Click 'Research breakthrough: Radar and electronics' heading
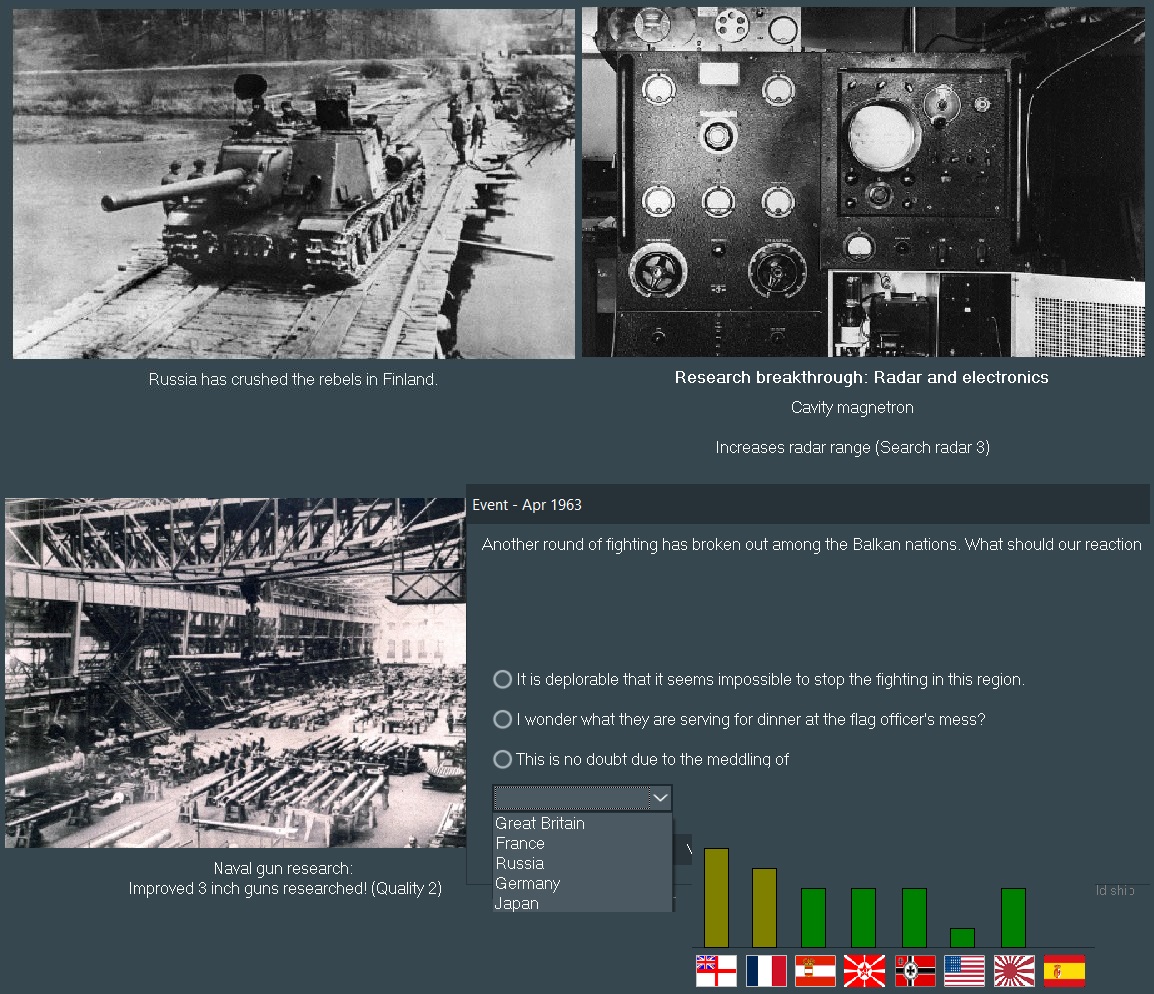Image resolution: width=1154 pixels, height=994 pixels. pos(861,377)
